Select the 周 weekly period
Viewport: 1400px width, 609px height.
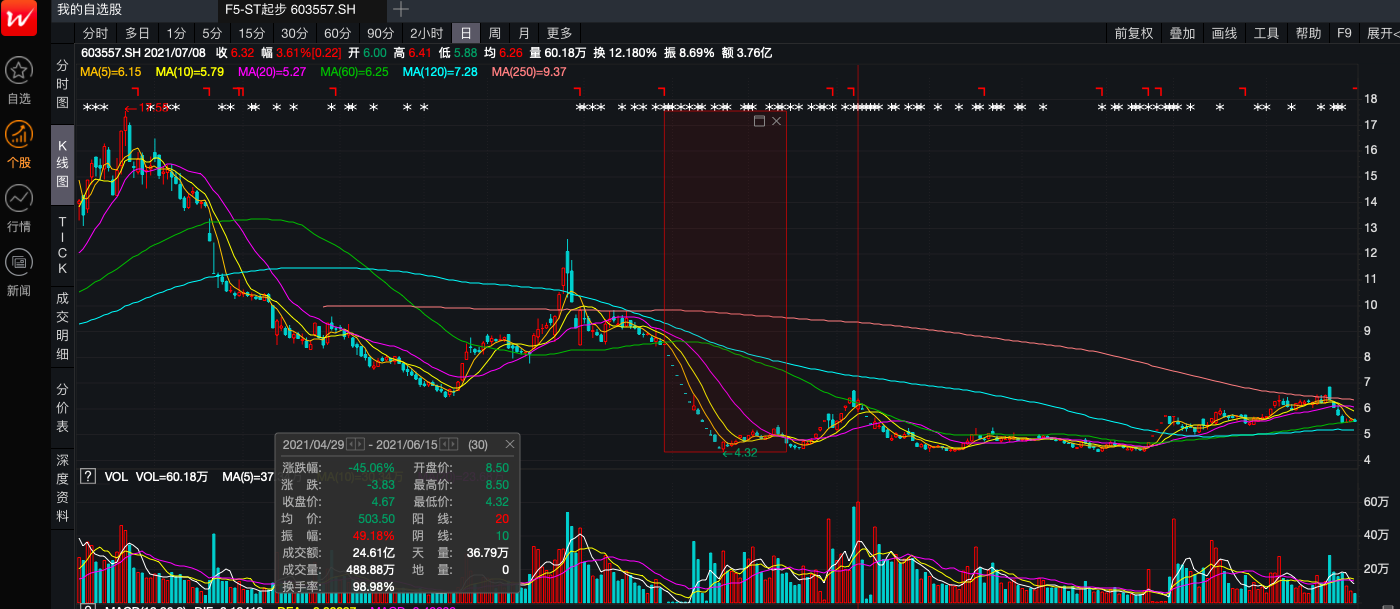(x=494, y=33)
